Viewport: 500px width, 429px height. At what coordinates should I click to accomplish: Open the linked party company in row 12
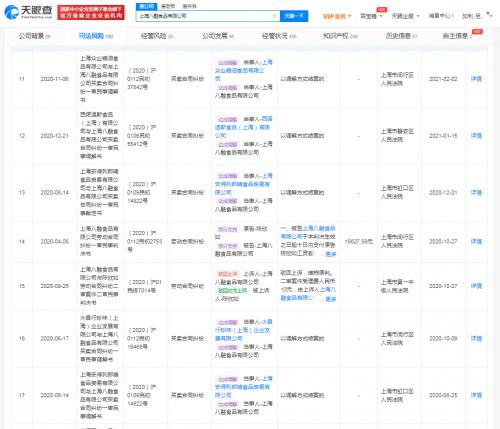click(x=243, y=127)
